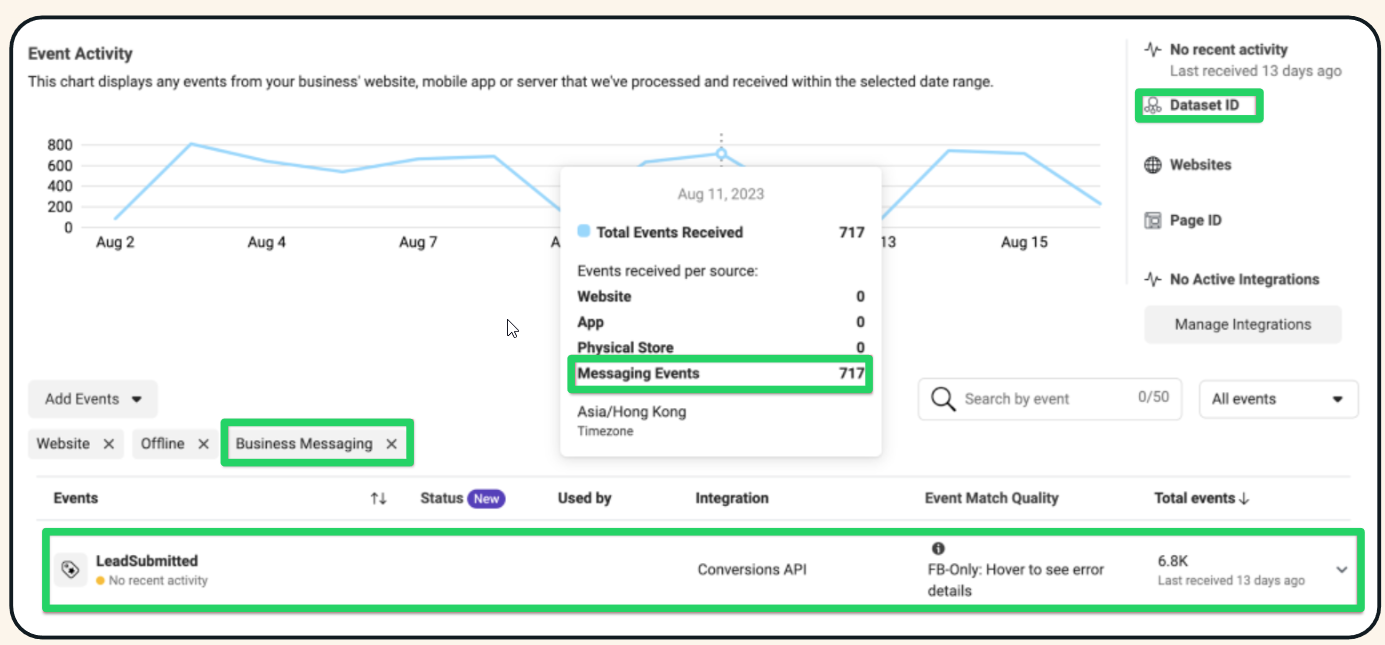Sort by the Total events column header
1385x645 pixels.
(x=1202, y=498)
